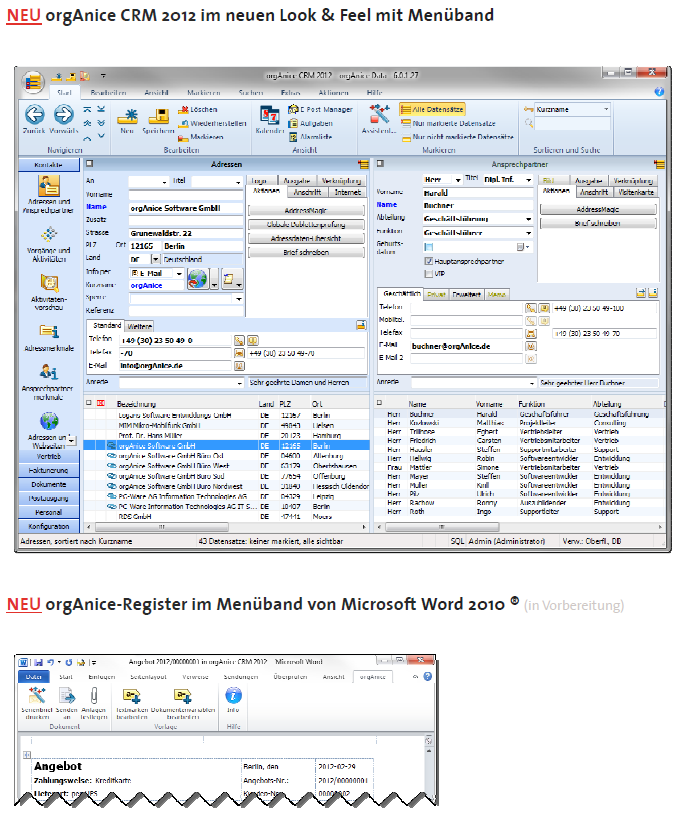Click the dial icon next to Ansprechpartner Telefon
Viewport: 680px width, 819px height.
[531, 308]
